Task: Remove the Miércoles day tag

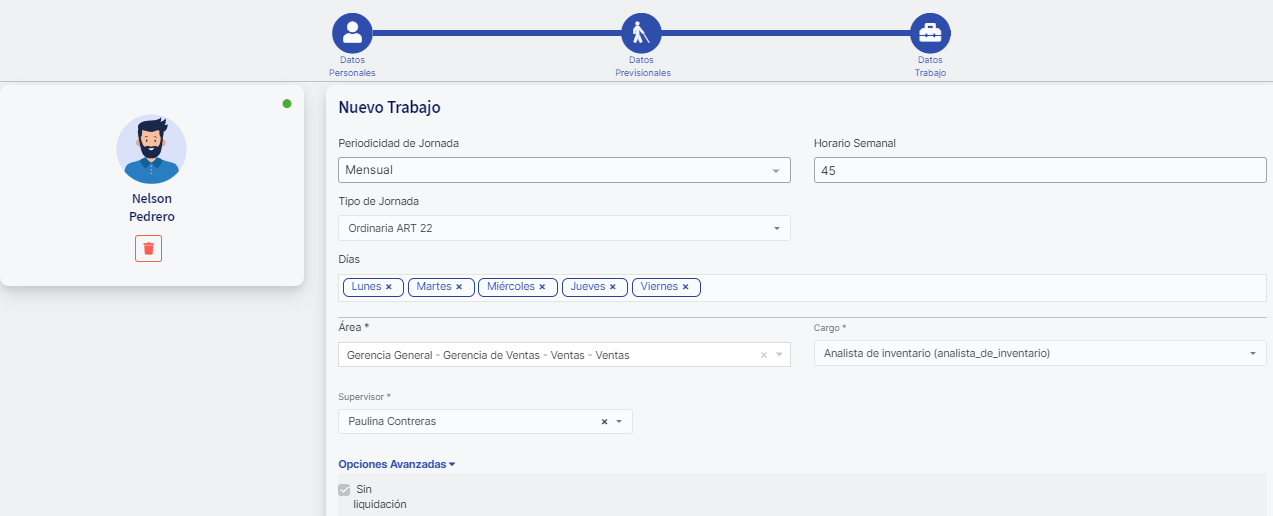Action: click(542, 287)
